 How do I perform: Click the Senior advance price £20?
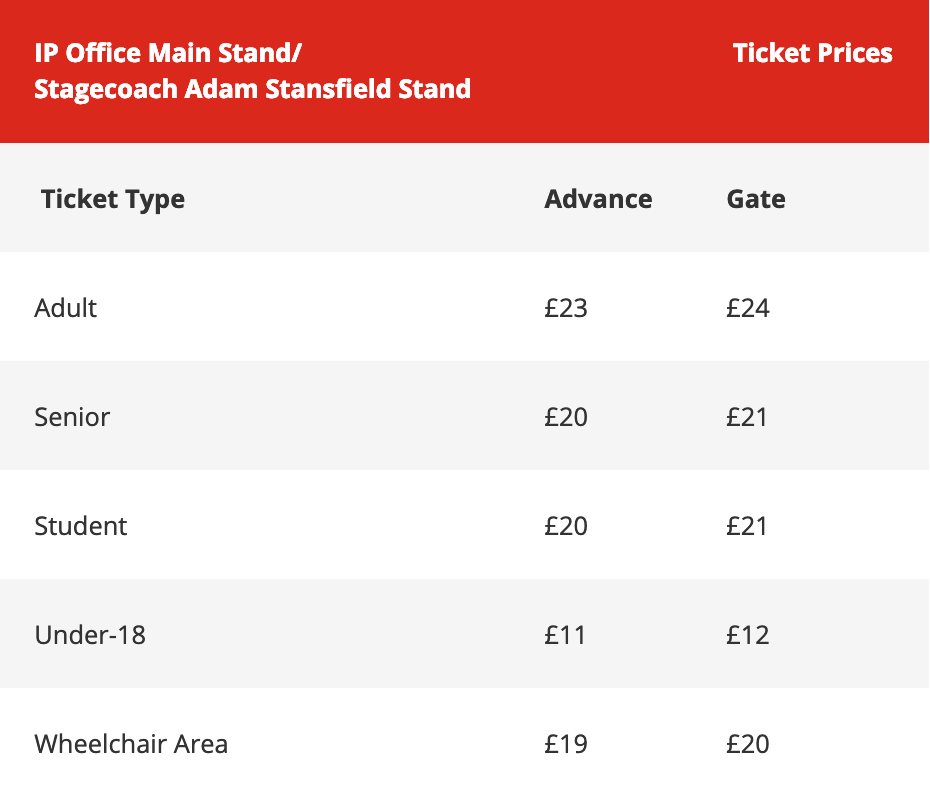pyautogui.click(x=566, y=417)
